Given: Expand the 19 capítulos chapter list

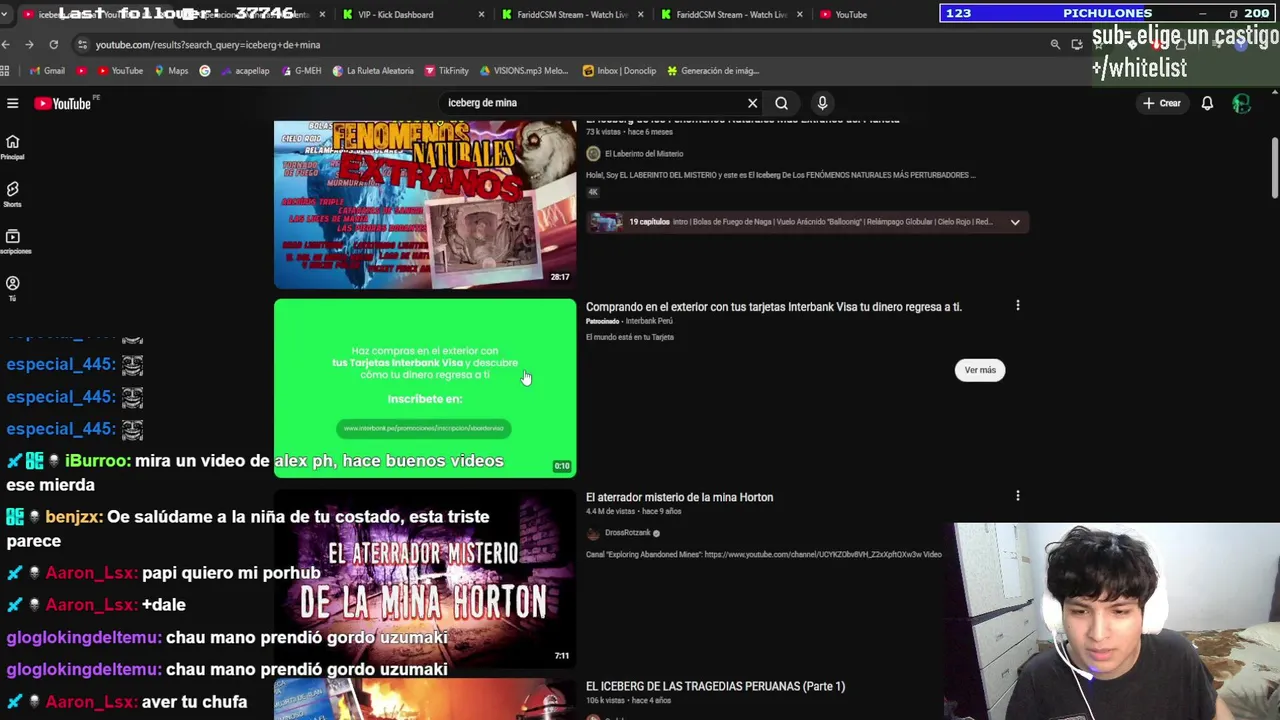Looking at the screenshot, I should (x=1015, y=222).
